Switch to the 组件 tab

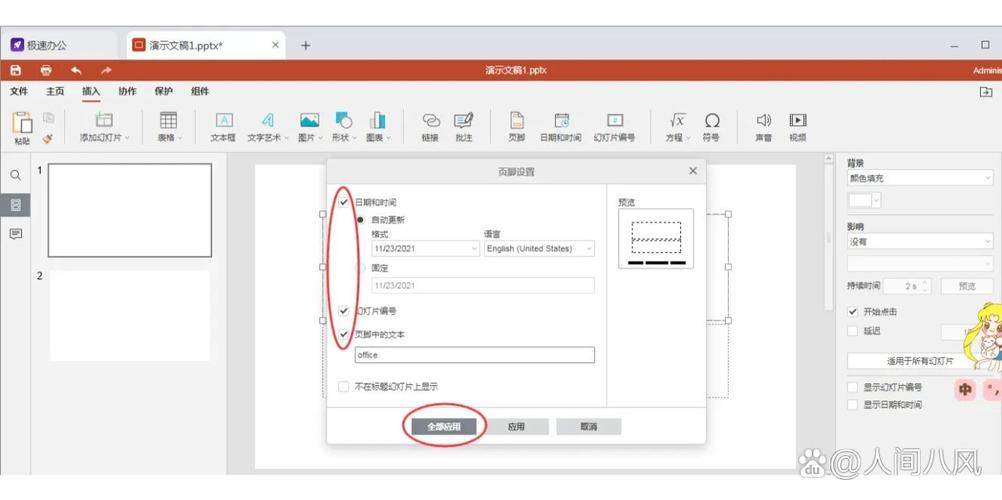tap(200, 91)
